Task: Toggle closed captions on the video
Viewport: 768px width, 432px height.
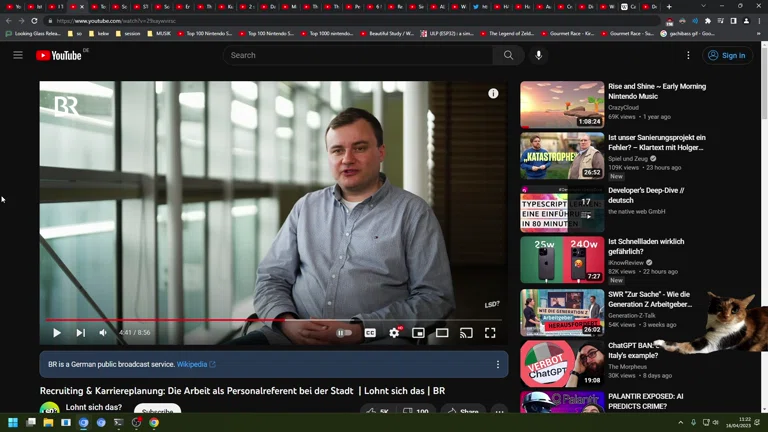Action: (370, 333)
